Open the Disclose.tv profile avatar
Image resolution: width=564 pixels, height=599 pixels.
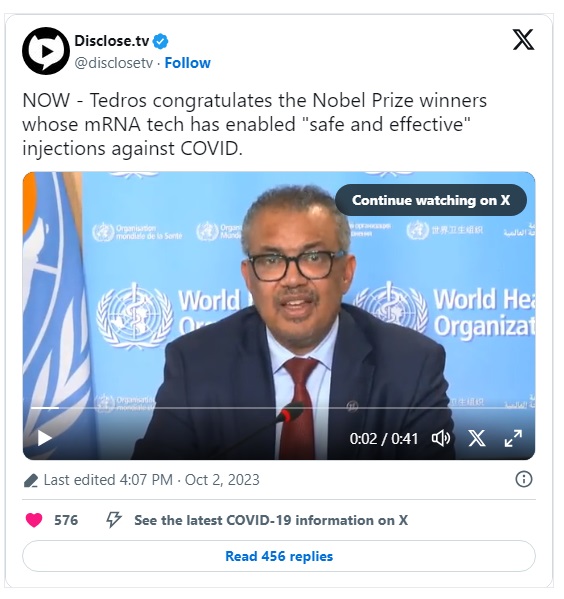tap(46, 51)
